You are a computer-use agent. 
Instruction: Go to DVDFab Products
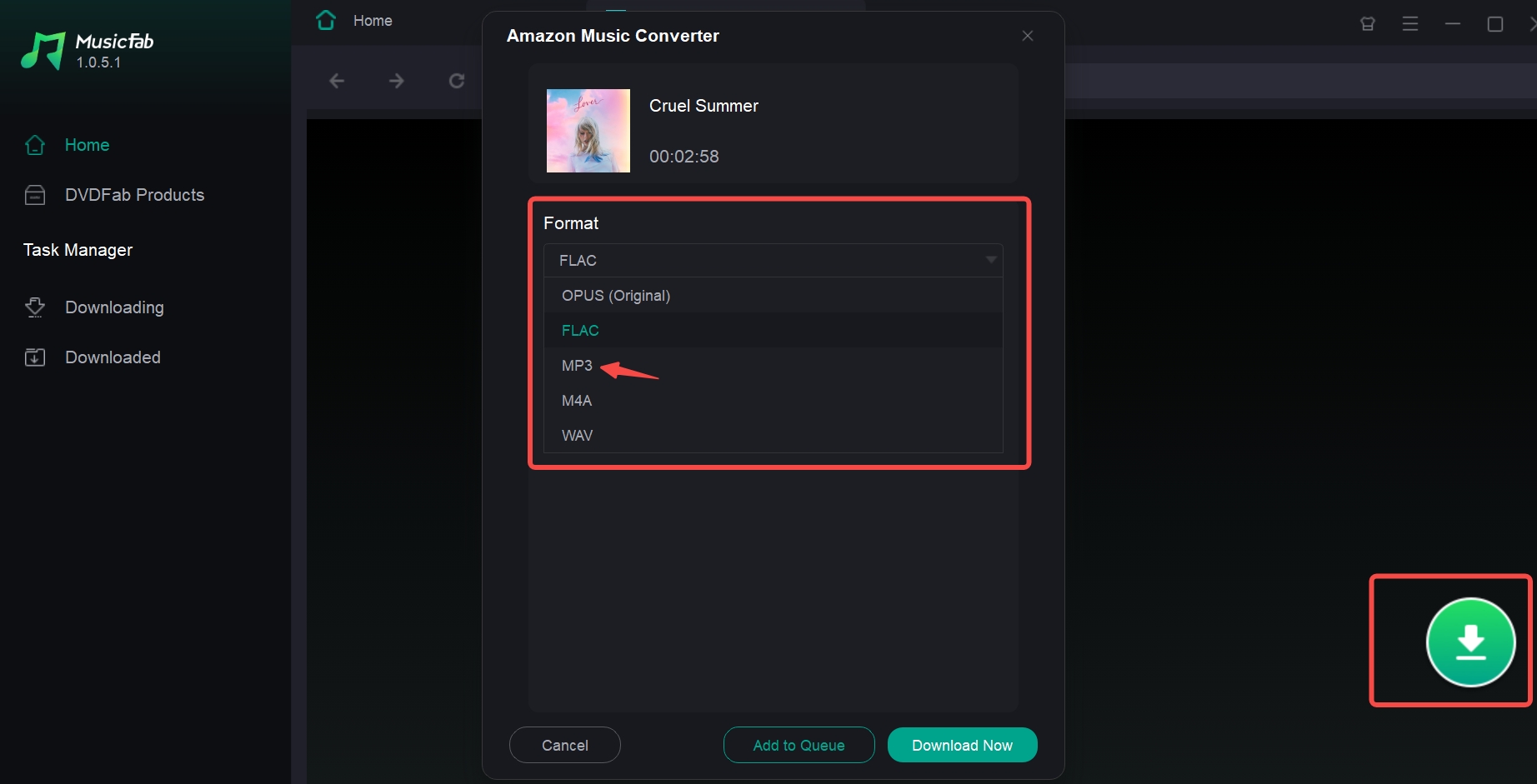[x=134, y=195]
